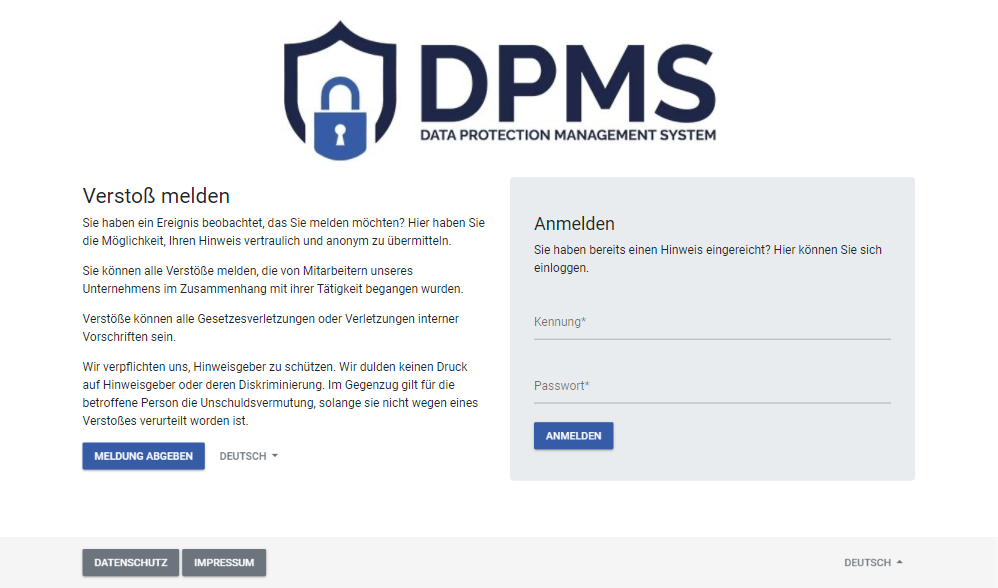Click the 'Anmelden' heading

(x=574, y=223)
